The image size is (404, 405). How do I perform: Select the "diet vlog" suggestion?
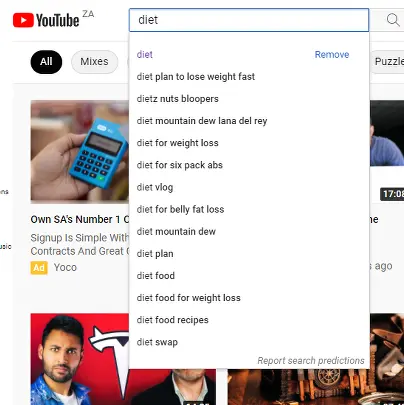click(155, 187)
